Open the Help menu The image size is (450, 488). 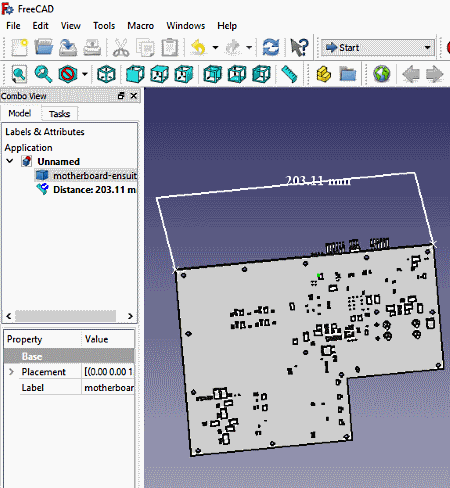pos(227,26)
